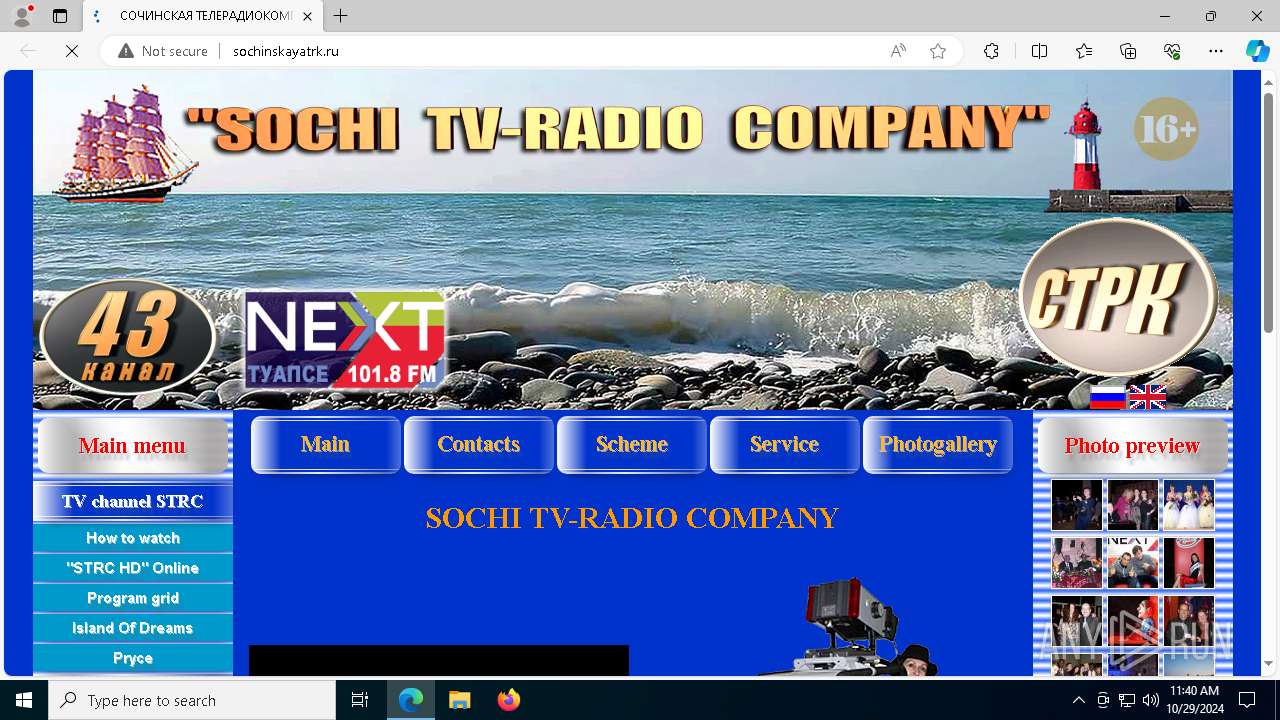Viewport: 1280px width, 720px height.
Task: Select the Сочинская Телерадиокомпания browser tab
Action: (203, 16)
